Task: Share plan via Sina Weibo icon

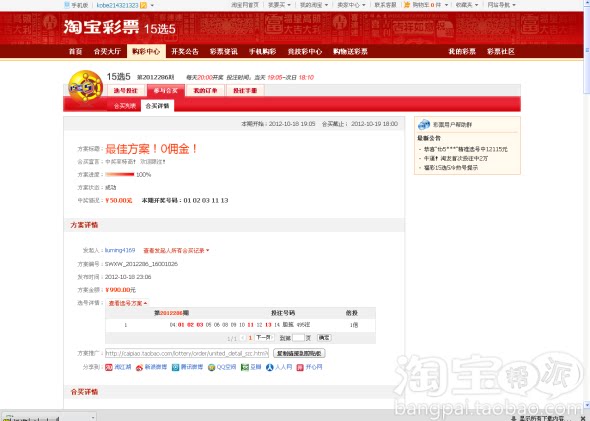Action: 139,368
